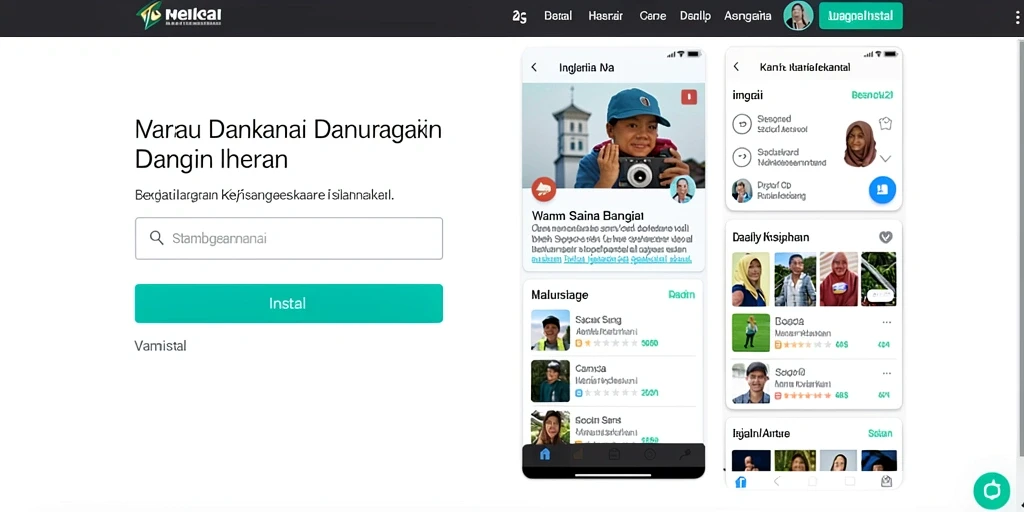The width and height of the screenshot is (1024, 512).
Task: Open the hijab woman portrait
Action: [859, 144]
